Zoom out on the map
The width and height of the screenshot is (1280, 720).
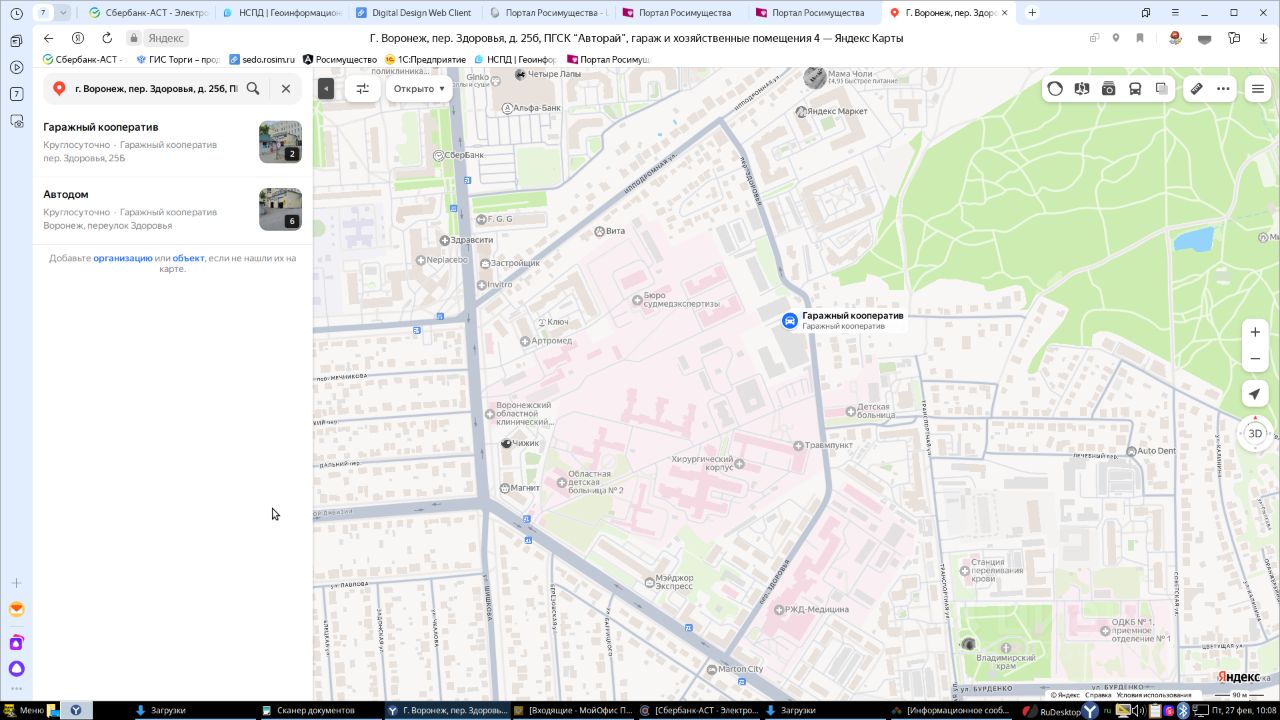click(x=1255, y=359)
